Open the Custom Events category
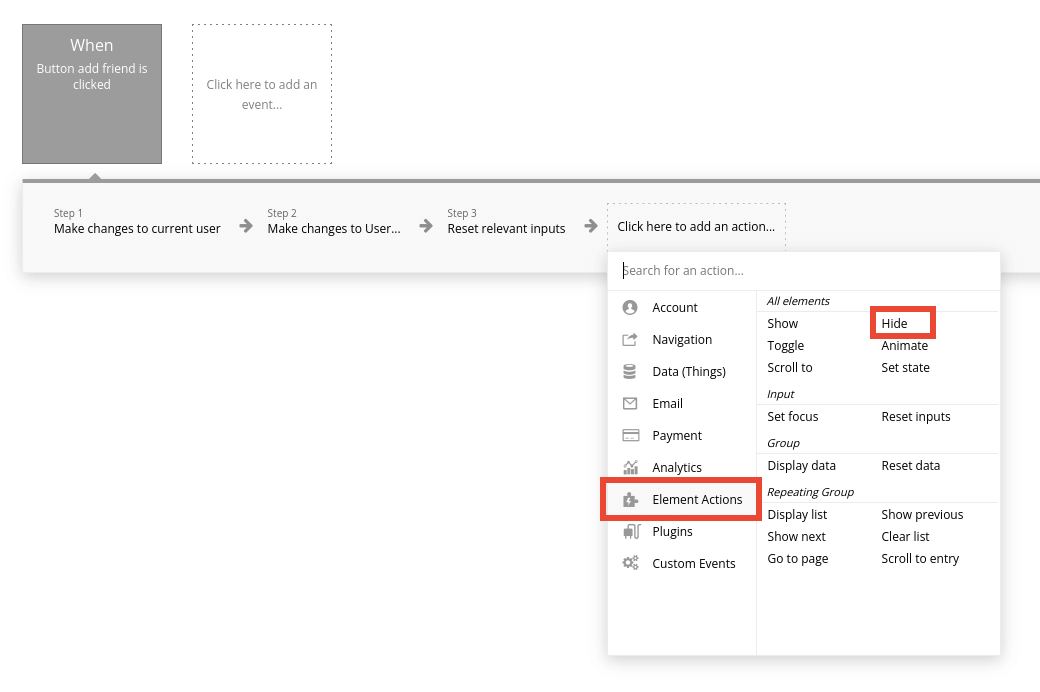 coord(682,563)
